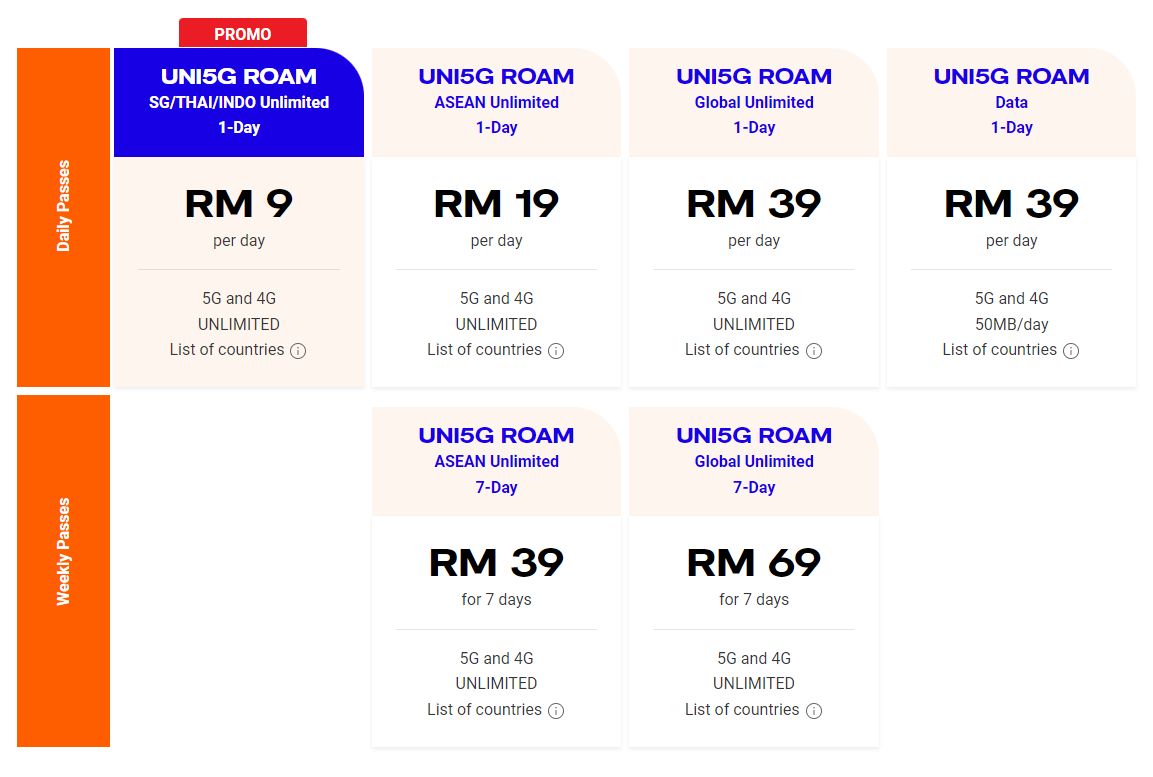1153x777 pixels.
Task: Choose the RM 69 Global weekly pass
Action: [x=753, y=563]
